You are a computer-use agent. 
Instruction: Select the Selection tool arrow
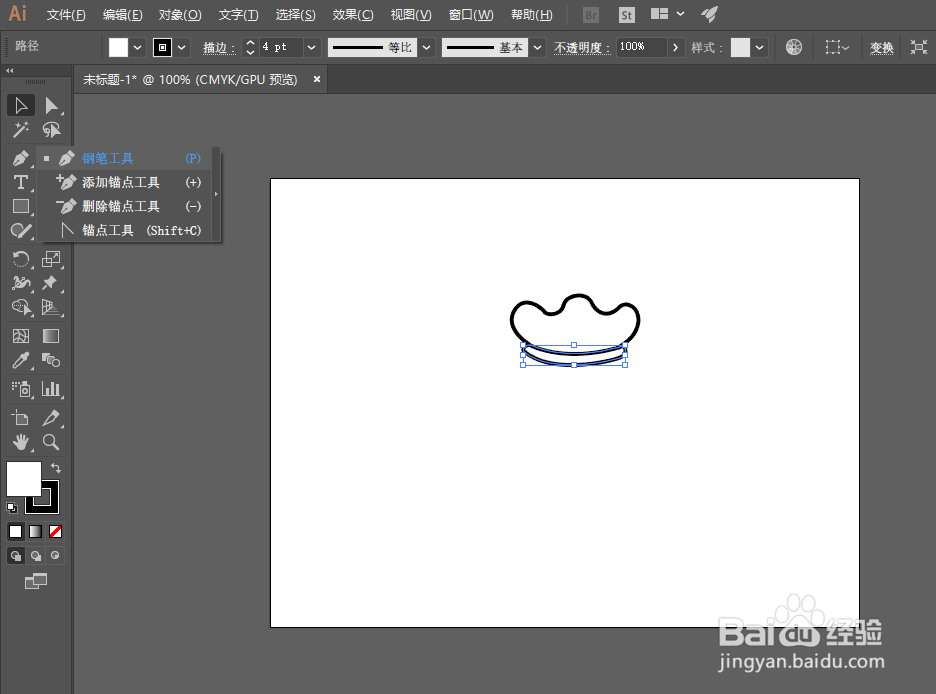point(21,106)
